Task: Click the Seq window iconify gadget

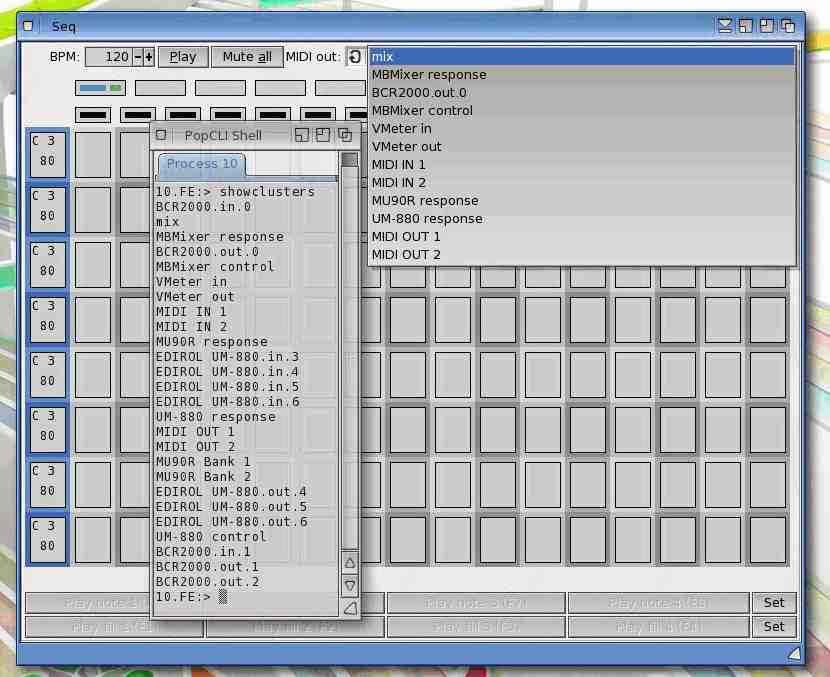Action: (725, 26)
